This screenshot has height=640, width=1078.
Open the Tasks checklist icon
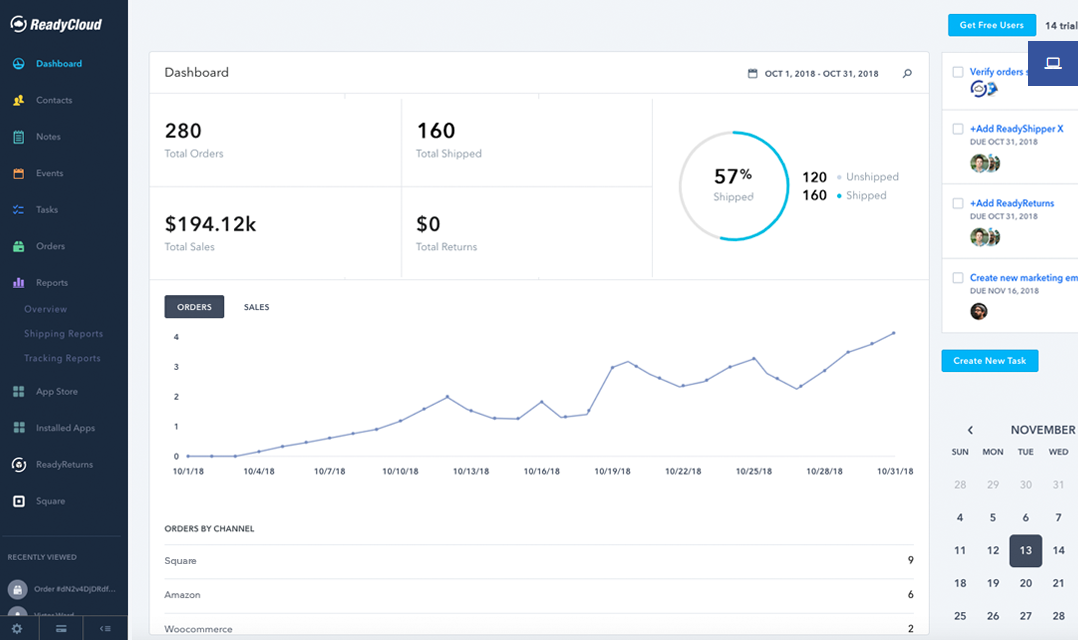tap(19, 210)
